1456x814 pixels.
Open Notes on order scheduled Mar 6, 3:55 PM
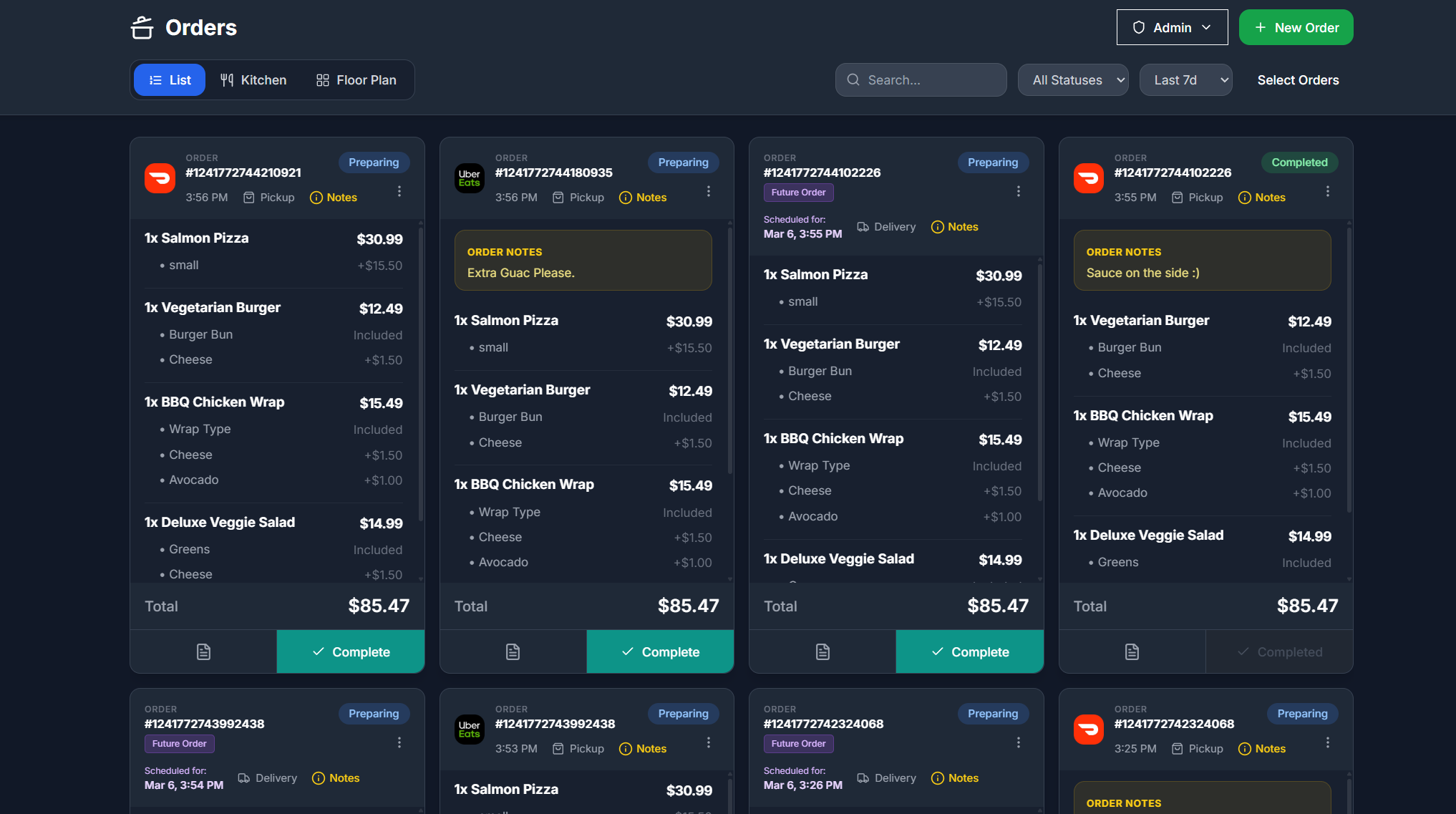tap(955, 227)
